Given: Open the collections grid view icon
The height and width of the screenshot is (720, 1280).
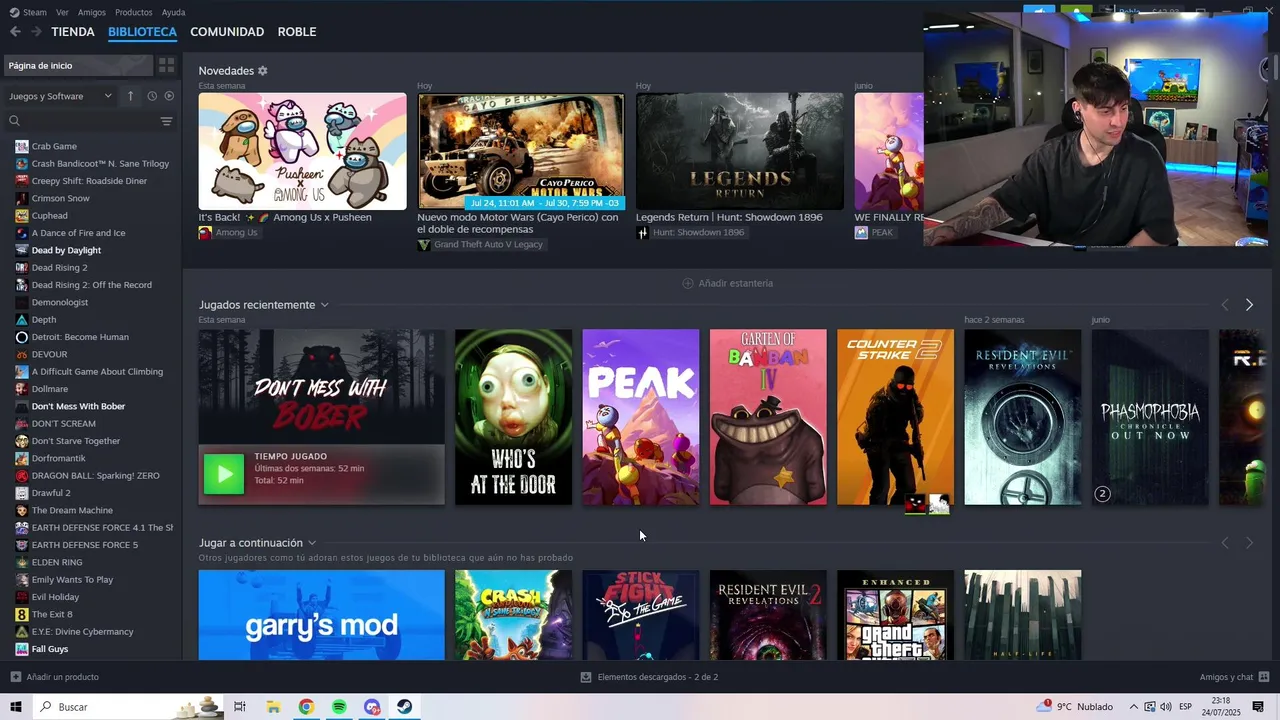Looking at the screenshot, I should 166,65.
